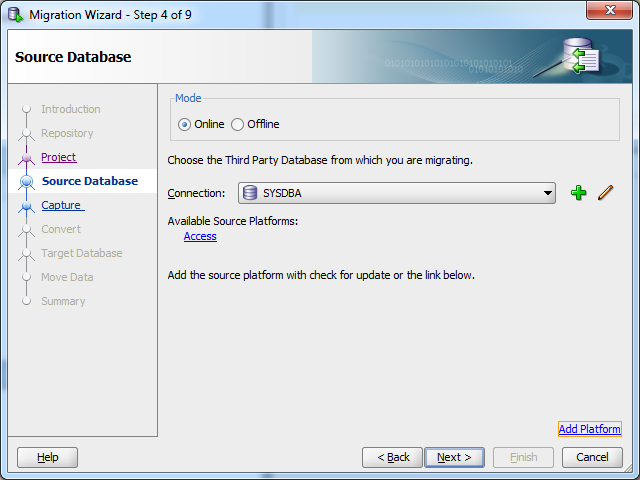Screen dimensions: 640x480
Task: Click the Back button
Action: point(392,457)
